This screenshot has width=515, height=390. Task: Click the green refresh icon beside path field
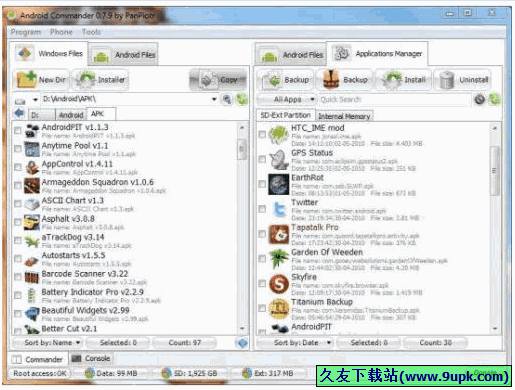click(242, 99)
